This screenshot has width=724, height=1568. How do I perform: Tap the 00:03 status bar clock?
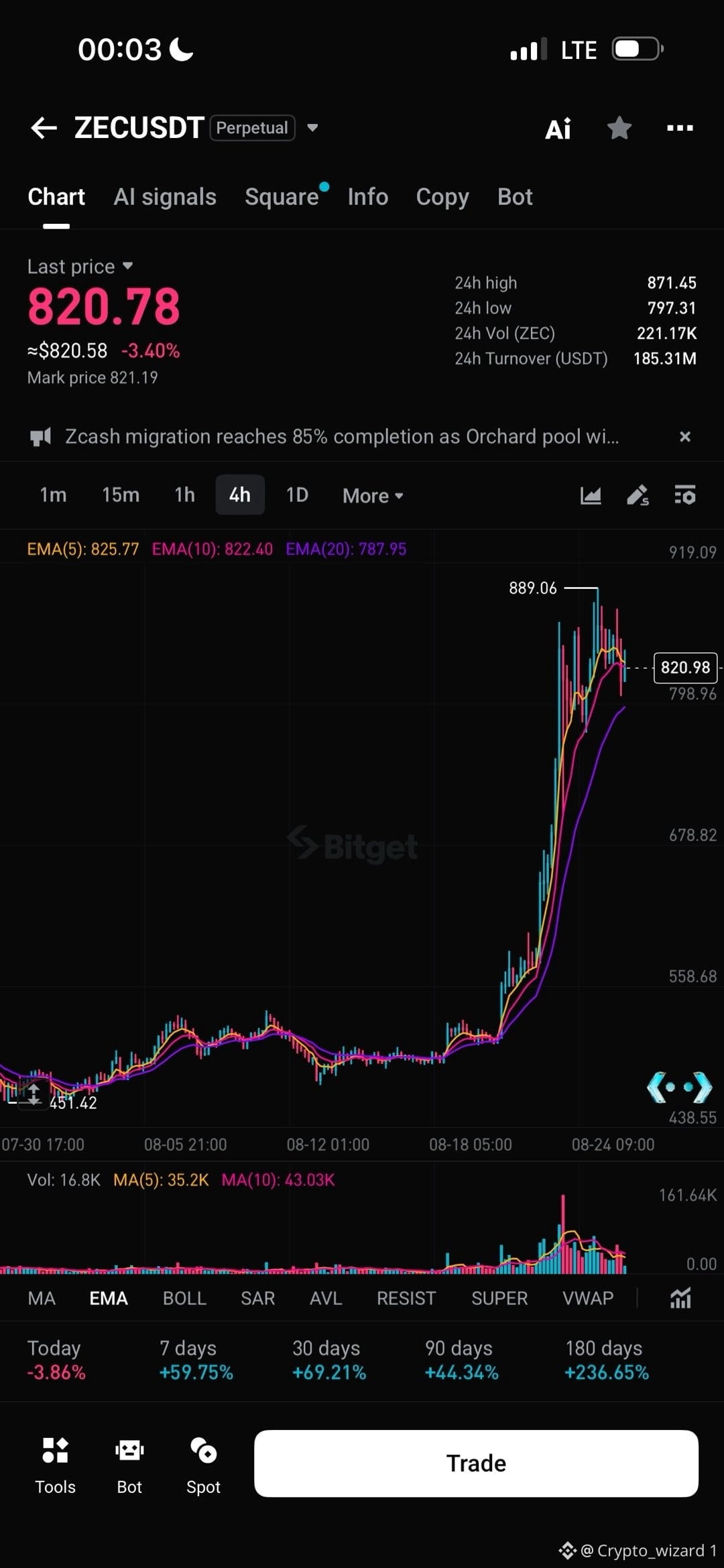coord(119,50)
